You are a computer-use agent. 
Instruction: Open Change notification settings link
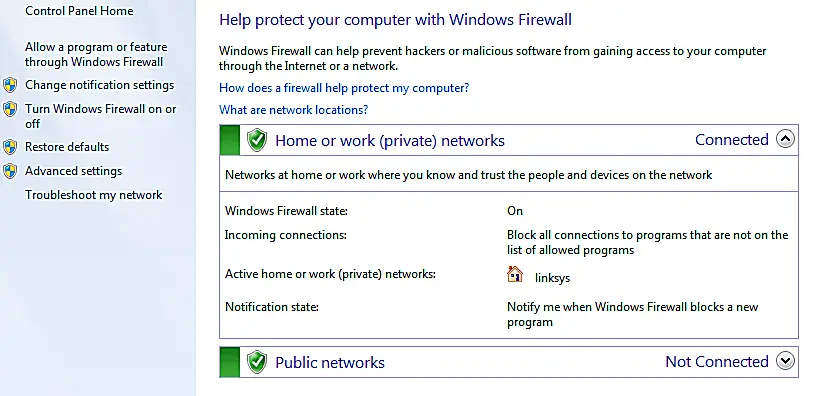pos(100,85)
